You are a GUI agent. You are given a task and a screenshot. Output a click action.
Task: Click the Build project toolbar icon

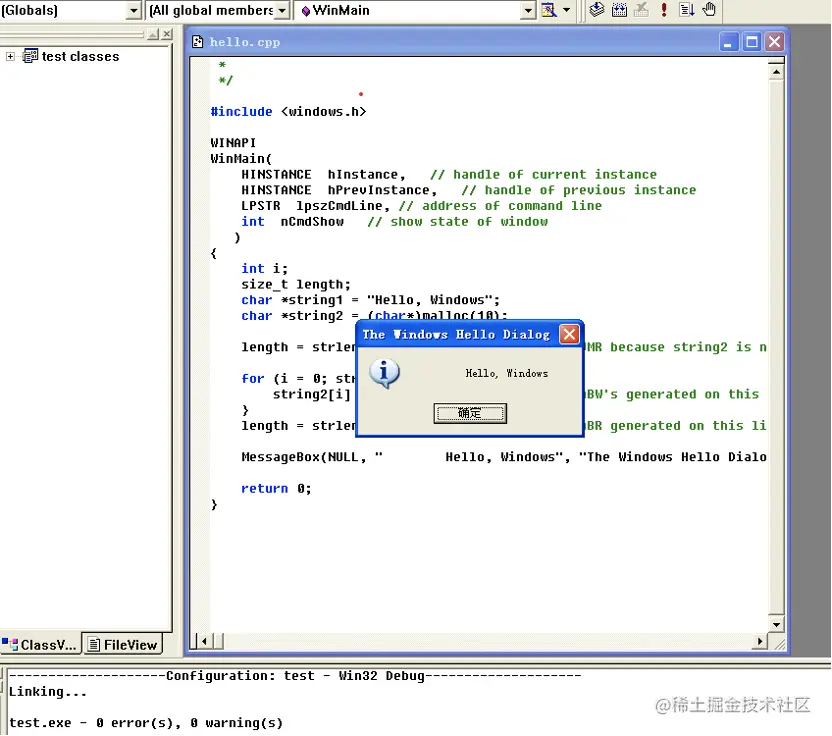pyautogui.click(x=619, y=10)
